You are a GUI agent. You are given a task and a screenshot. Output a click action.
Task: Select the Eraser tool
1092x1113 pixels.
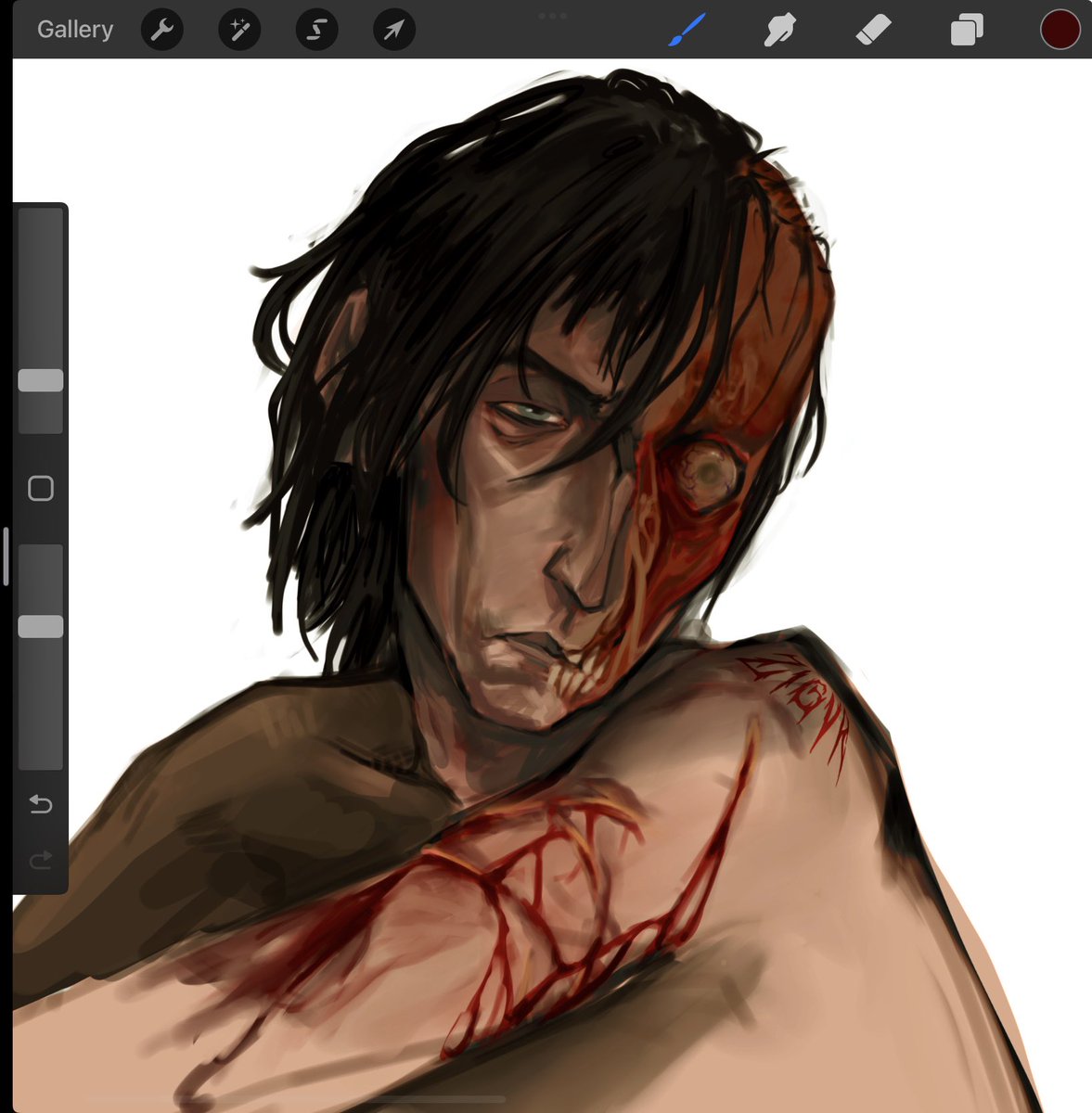pos(873,31)
